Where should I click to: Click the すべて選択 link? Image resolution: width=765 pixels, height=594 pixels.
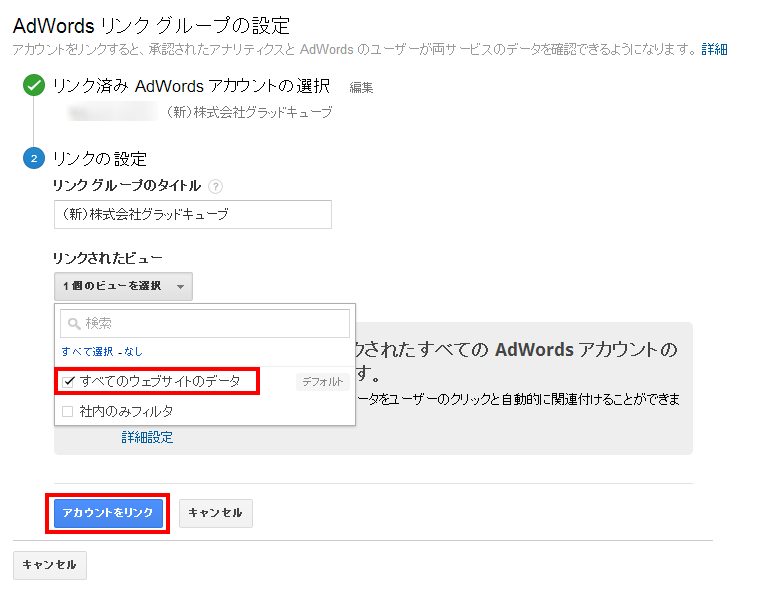pyautogui.click(x=87, y=352)
